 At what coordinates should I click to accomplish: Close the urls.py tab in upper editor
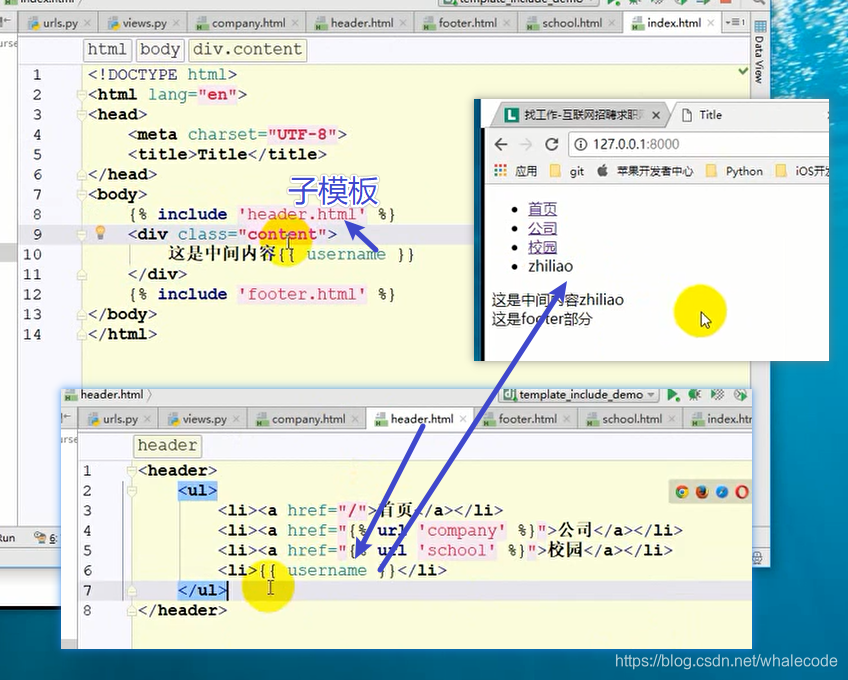coord(88,23)
